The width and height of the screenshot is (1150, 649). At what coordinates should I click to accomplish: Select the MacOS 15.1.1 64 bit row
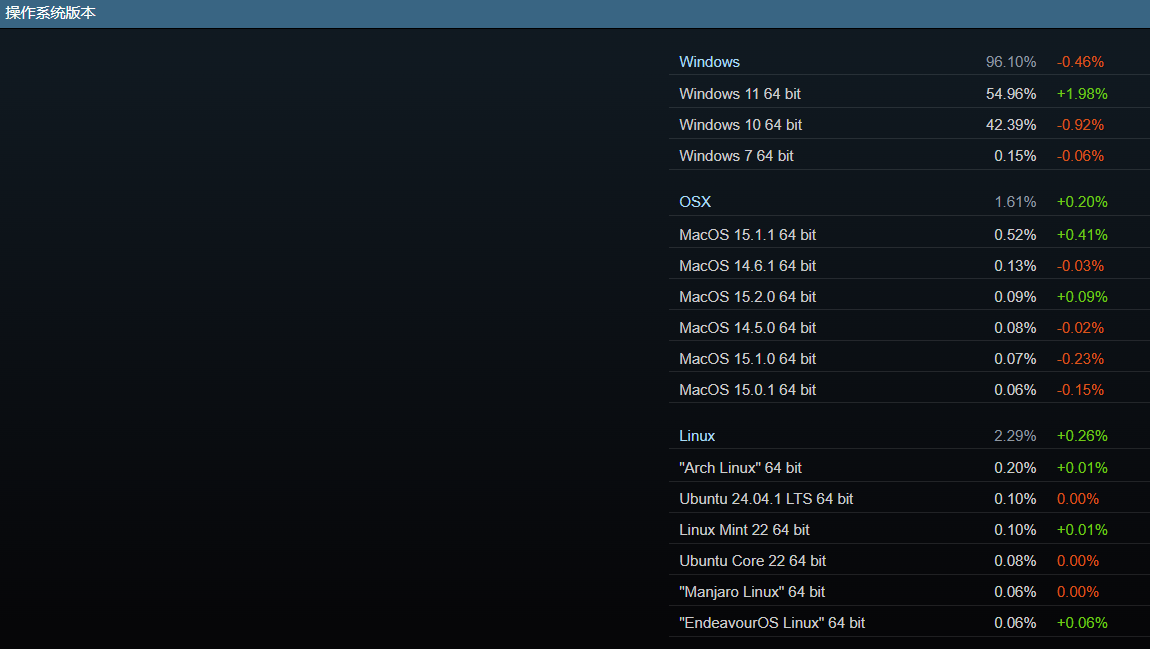point(909,235)
